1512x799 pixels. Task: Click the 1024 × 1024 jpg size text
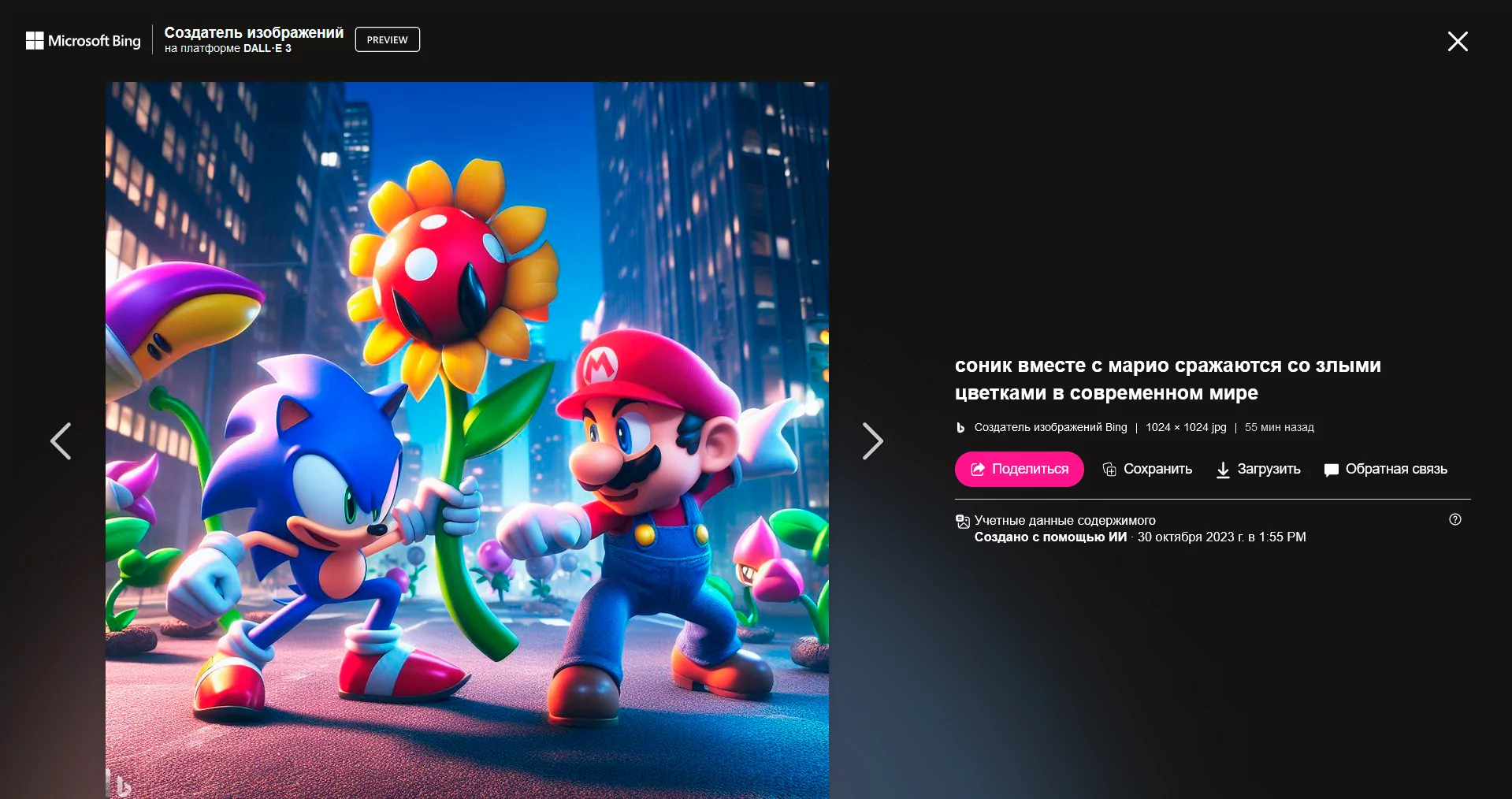[1186, 427]
